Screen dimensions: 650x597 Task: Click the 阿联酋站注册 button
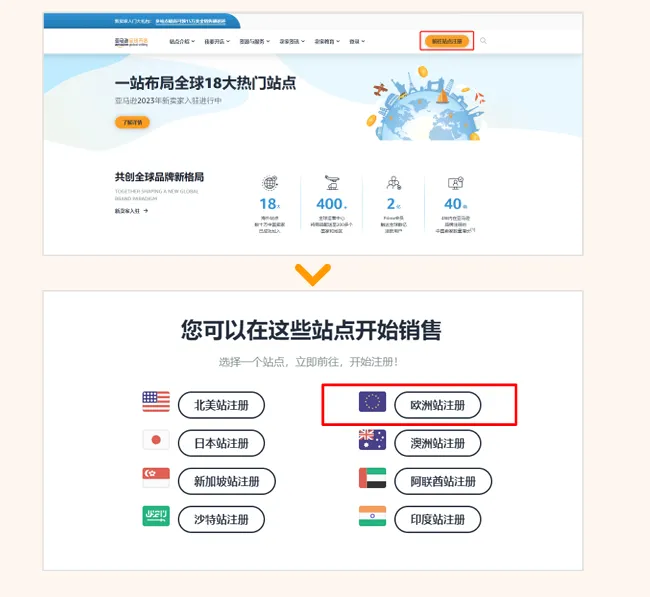coord(443,481)
